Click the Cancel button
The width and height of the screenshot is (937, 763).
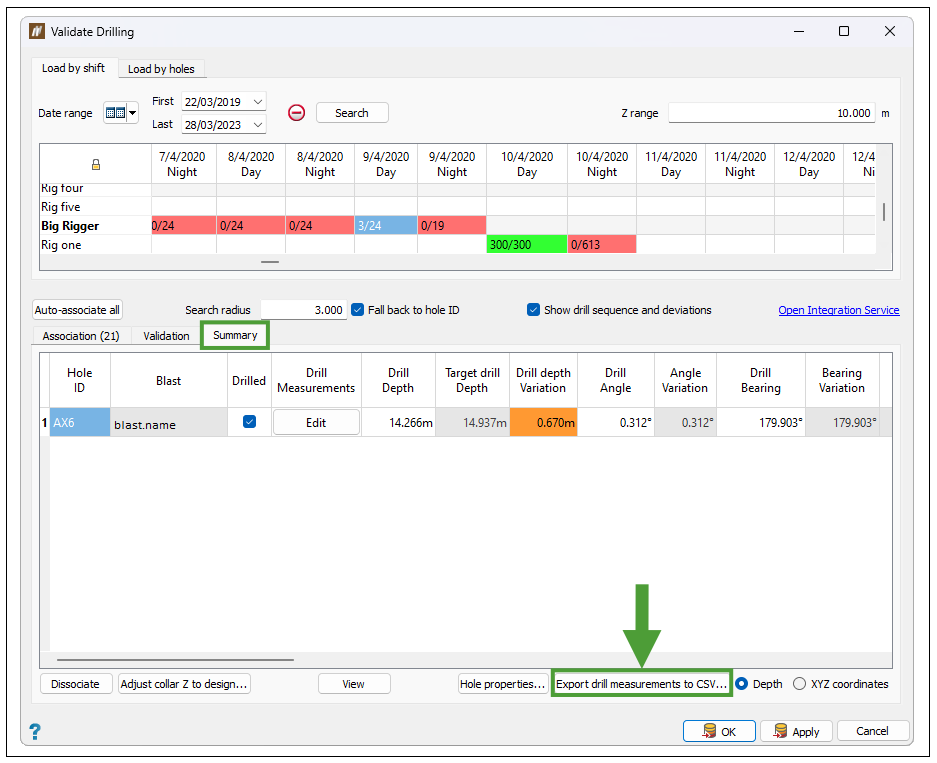(872, 731)
